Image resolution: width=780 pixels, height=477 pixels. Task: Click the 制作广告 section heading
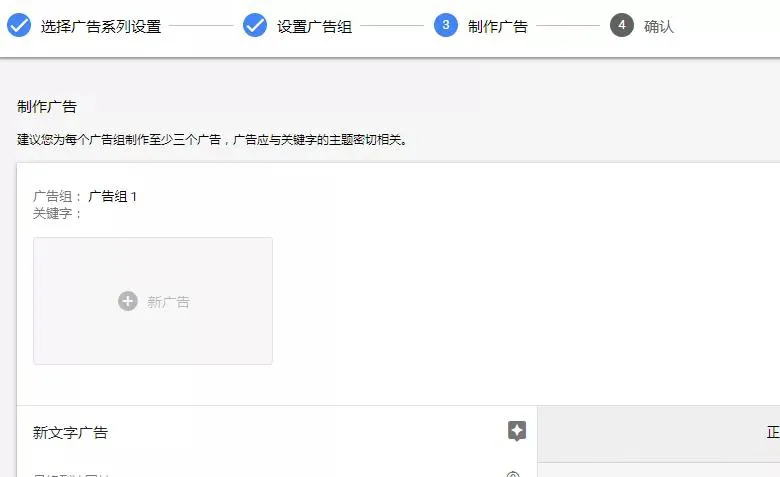(47, 106)
